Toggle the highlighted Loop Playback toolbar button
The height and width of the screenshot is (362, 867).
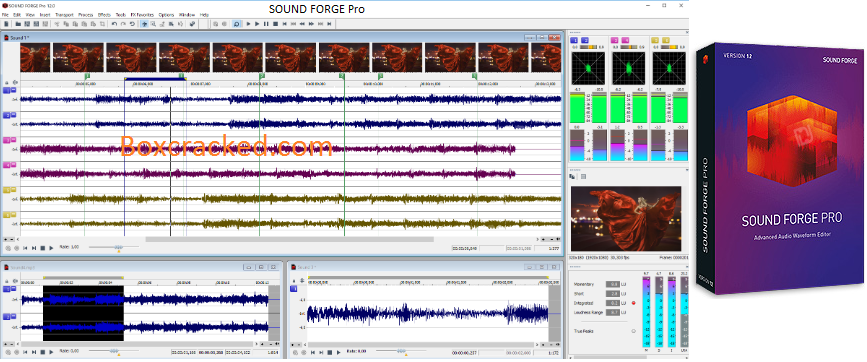point(236,24)
